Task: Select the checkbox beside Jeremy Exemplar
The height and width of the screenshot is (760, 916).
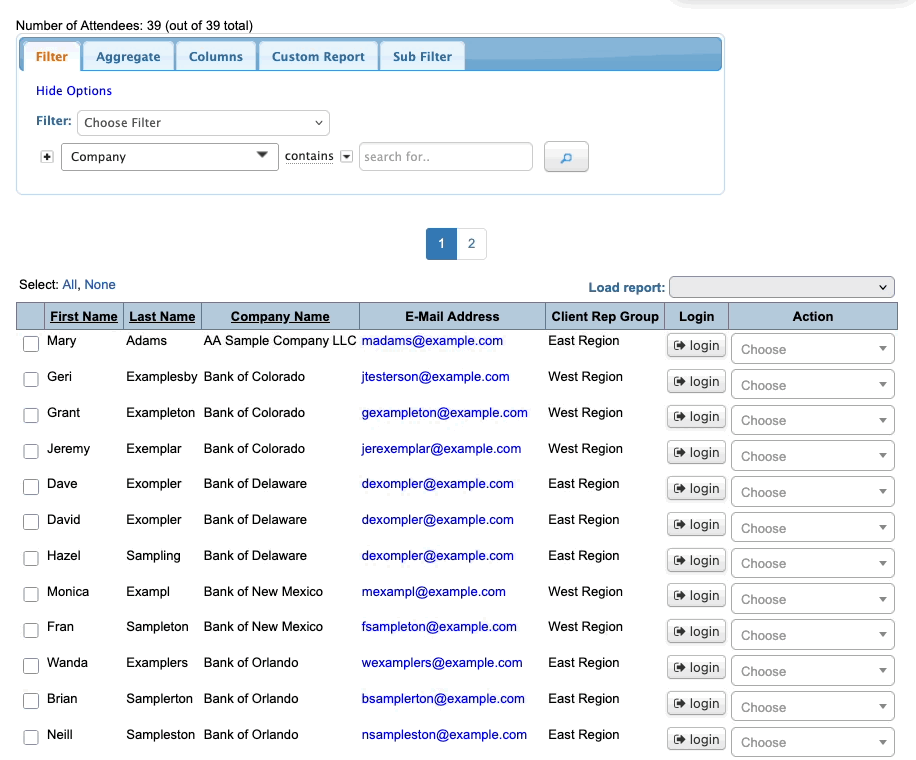Action: point(31,452)
